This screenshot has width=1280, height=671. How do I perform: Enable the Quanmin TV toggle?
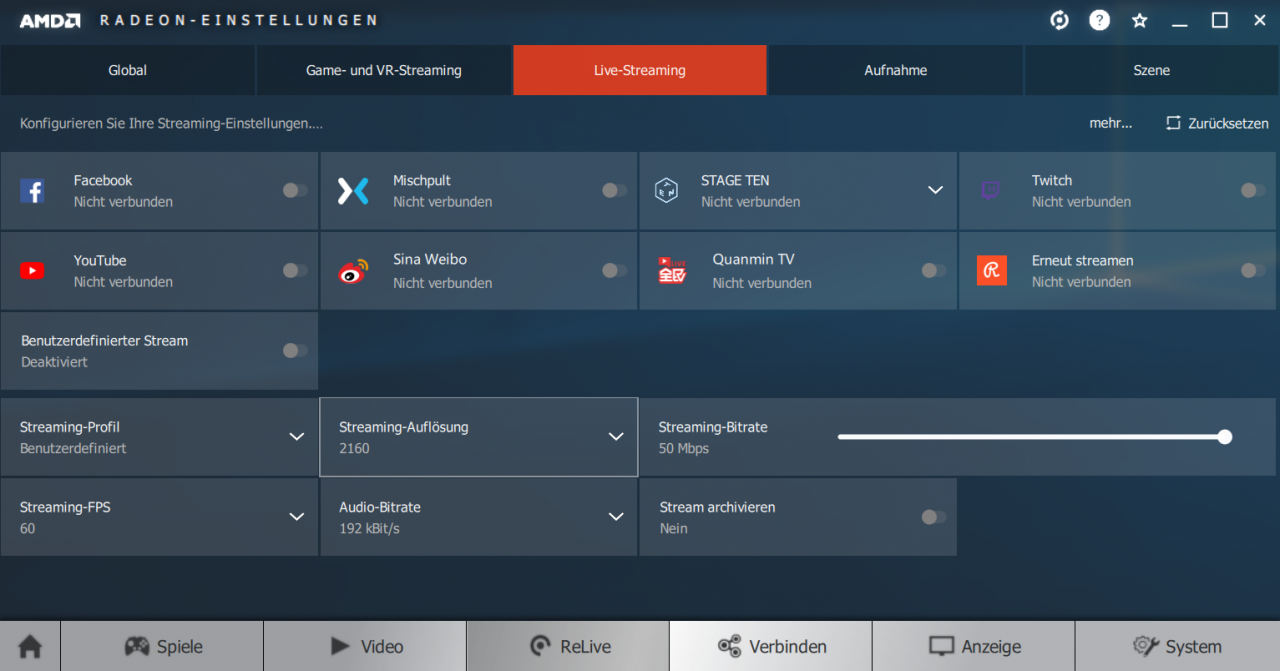click(934, 270)
